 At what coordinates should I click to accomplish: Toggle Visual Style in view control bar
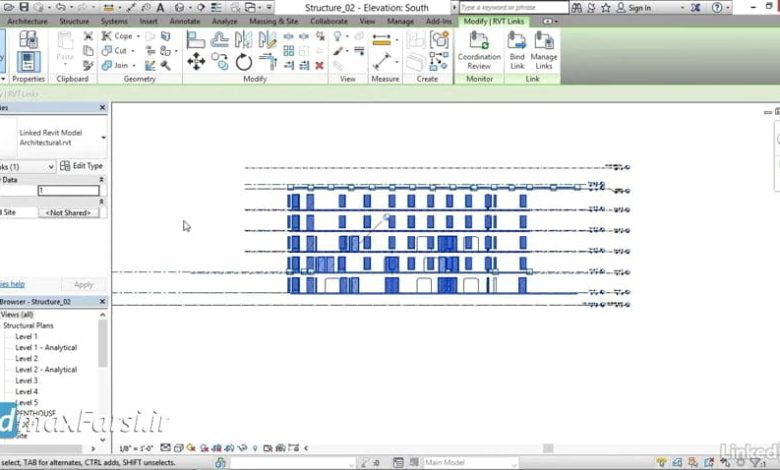pyautogui.click(x=179, y=448)
